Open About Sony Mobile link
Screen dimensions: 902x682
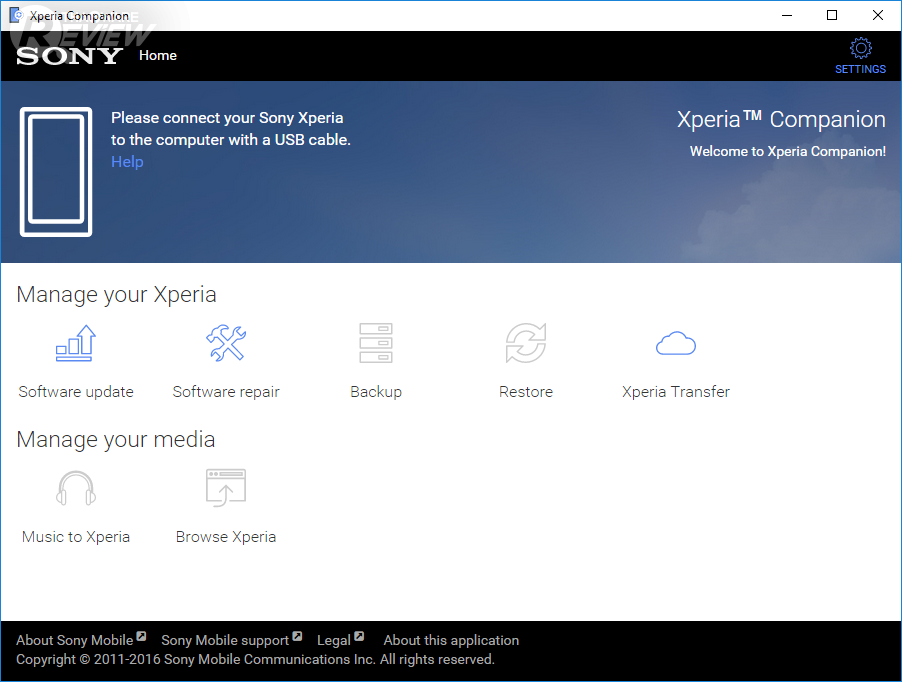(x=75, y=640)
